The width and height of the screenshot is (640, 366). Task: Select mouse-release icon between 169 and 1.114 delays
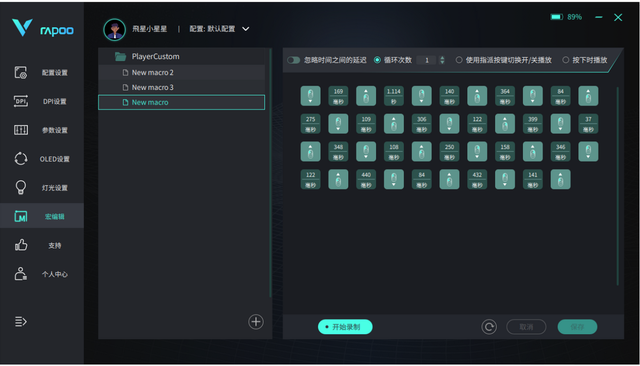click(x=366, y=96)
